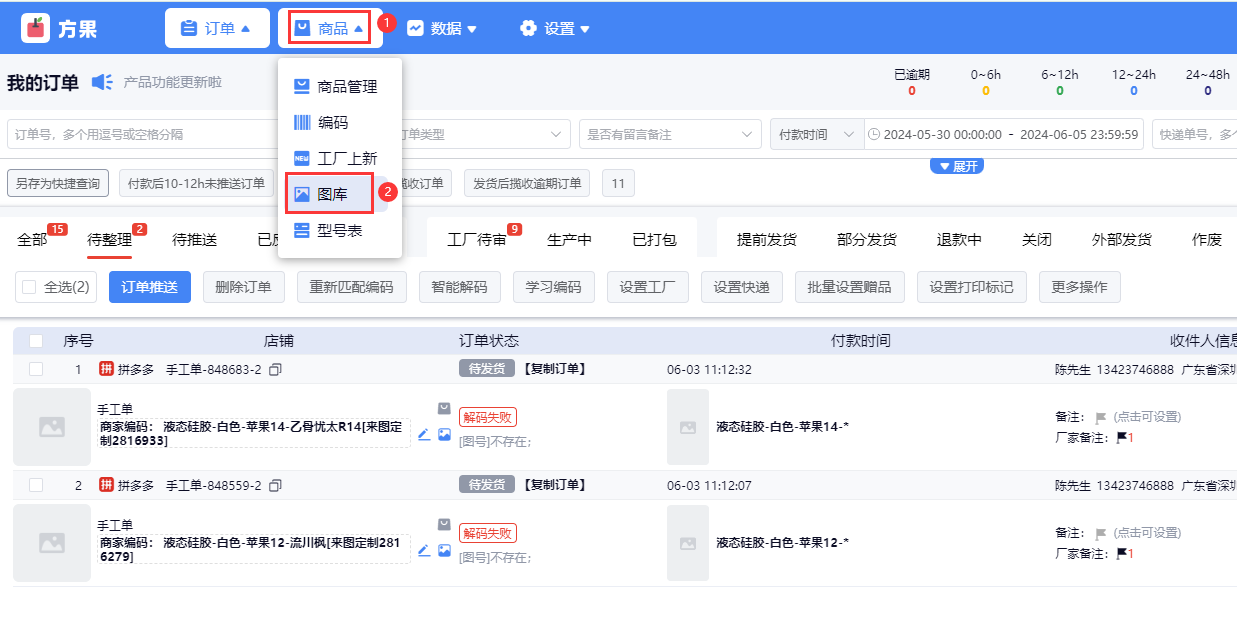Click the 编码 barcode icon

(x=302, y=123)
